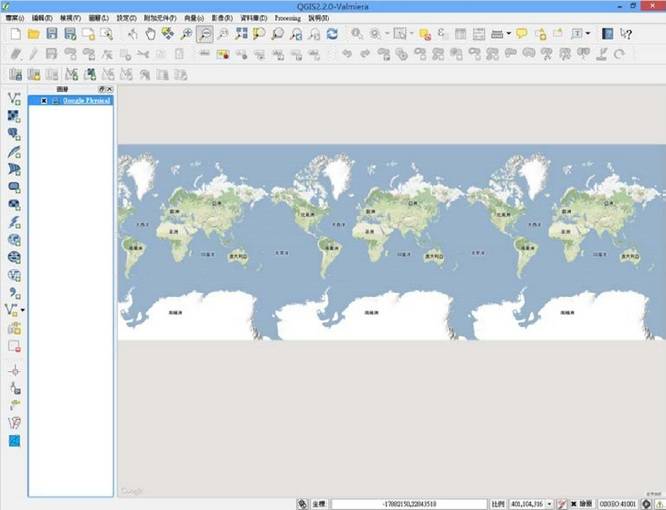
Task: Select the highlighted Zoom Out magnifier tool
Action: point(205,34)
